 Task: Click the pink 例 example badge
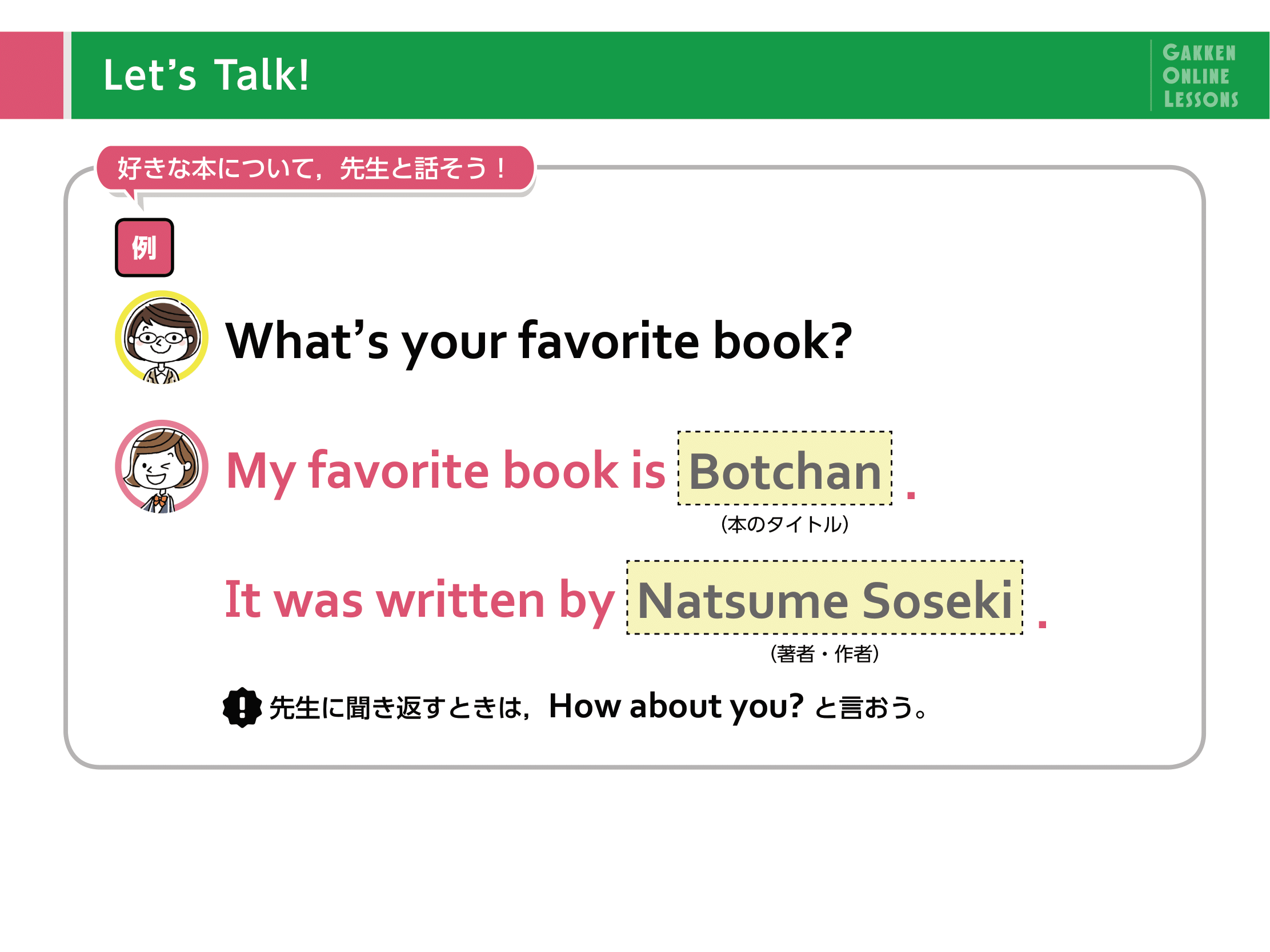click(144, 247)
